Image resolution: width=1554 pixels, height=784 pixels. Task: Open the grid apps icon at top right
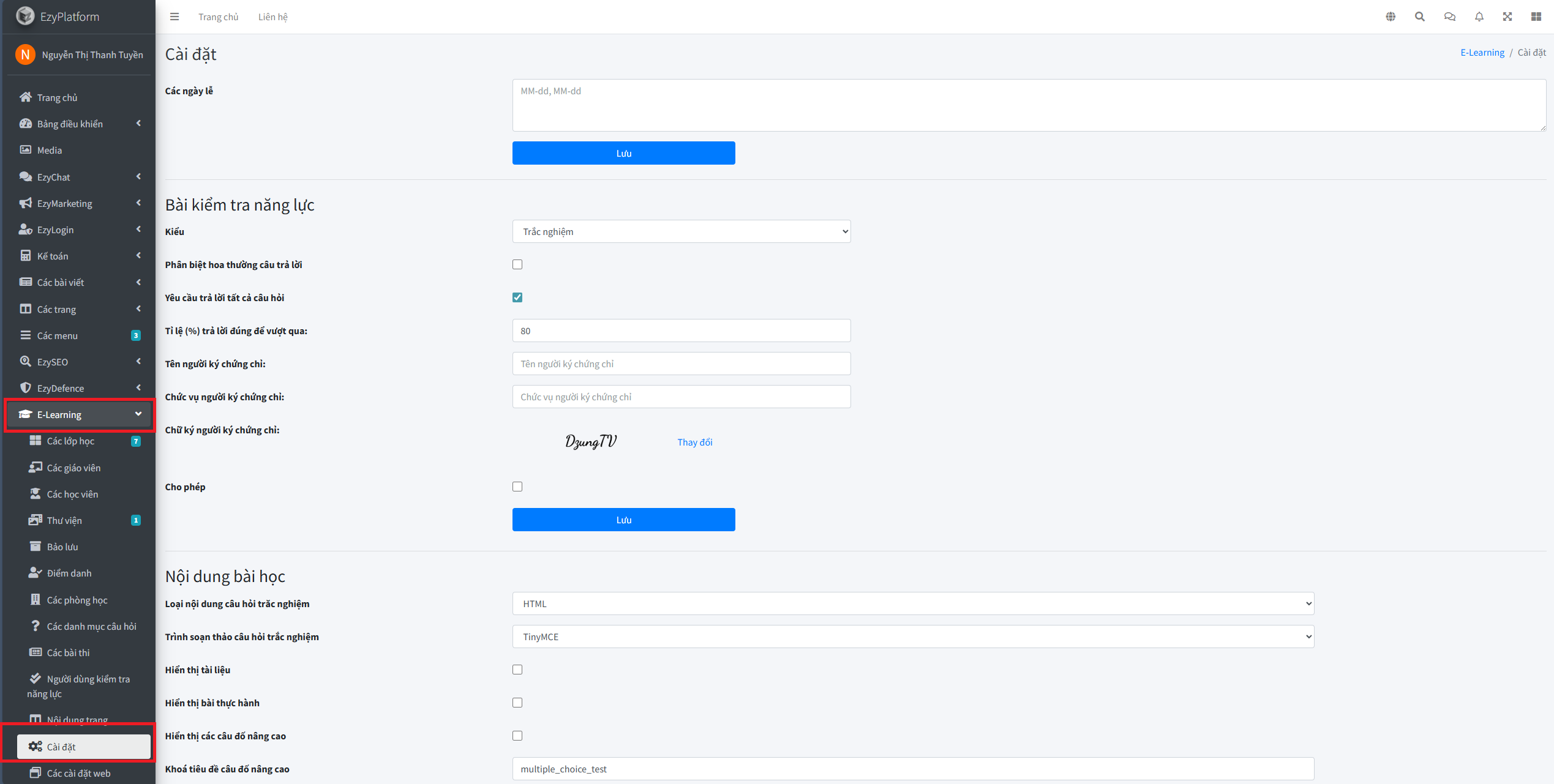1536,17
